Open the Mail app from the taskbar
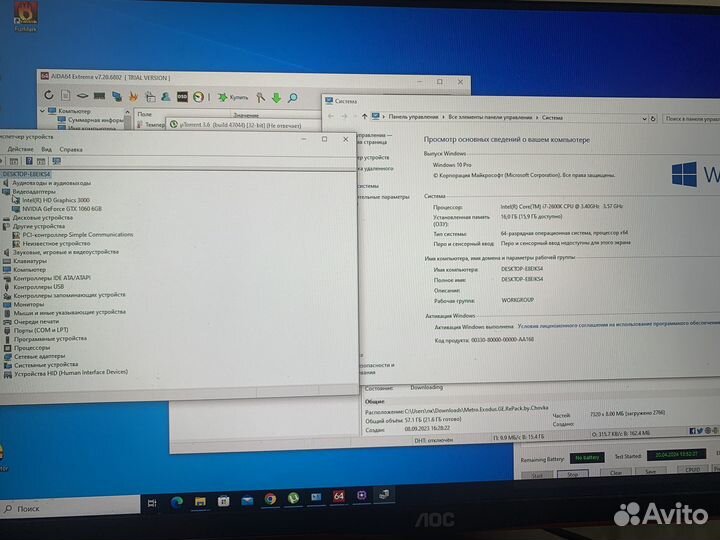This screenshot has height=540, width=720. [x=247, y=500]
